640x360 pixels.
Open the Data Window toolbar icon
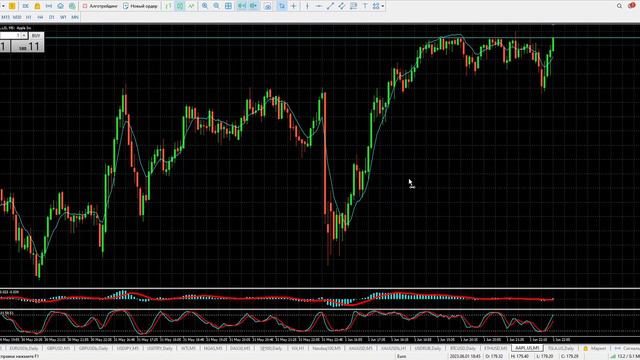pos(49,6)
